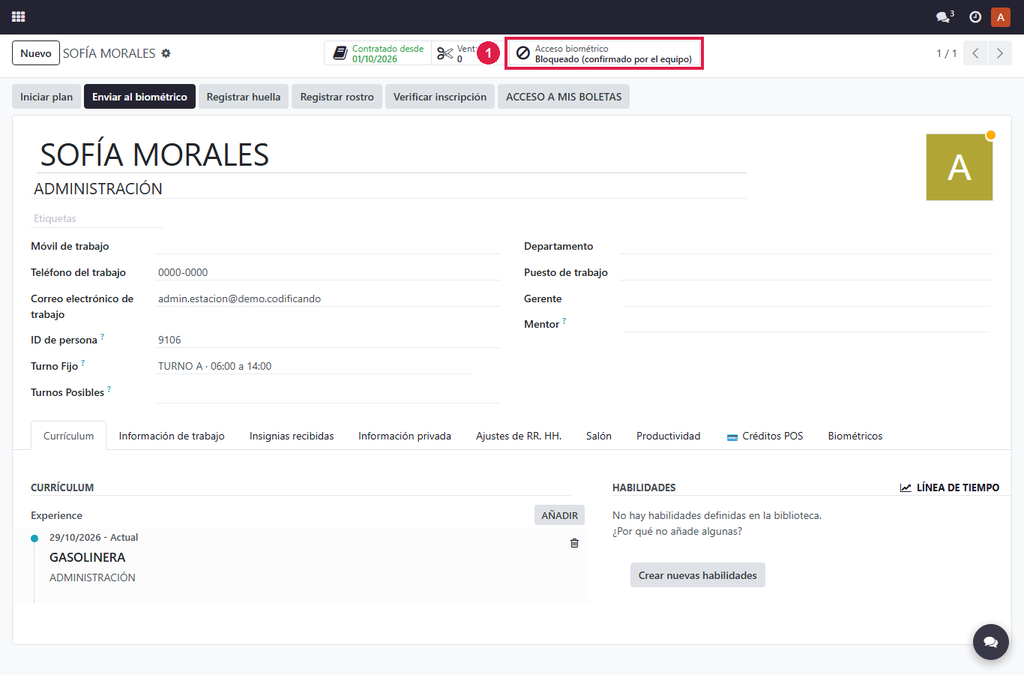1024x675 pixels.
Task: Go to the next record arrow
Action: tap(999, 54)
